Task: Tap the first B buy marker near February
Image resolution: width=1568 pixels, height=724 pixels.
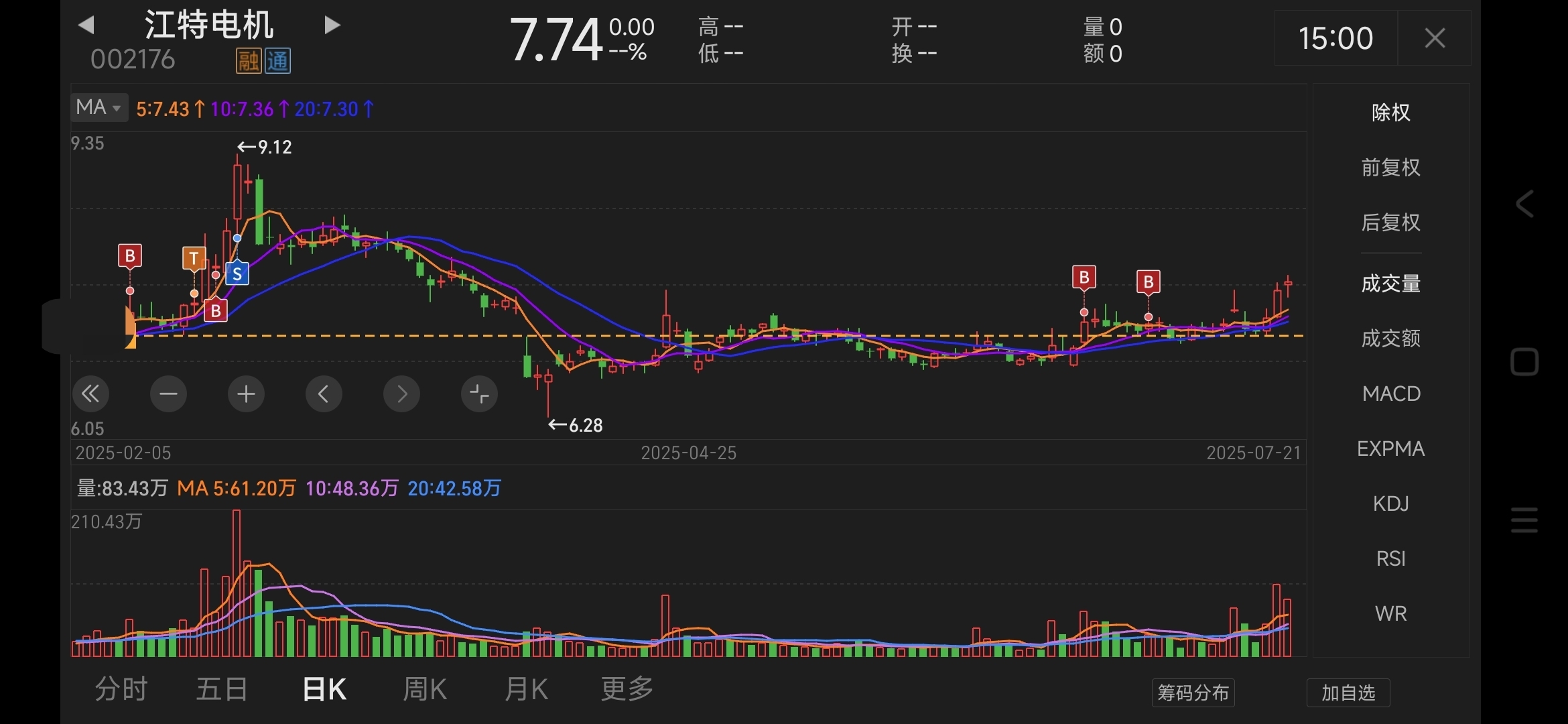Action: click(130, 256)
